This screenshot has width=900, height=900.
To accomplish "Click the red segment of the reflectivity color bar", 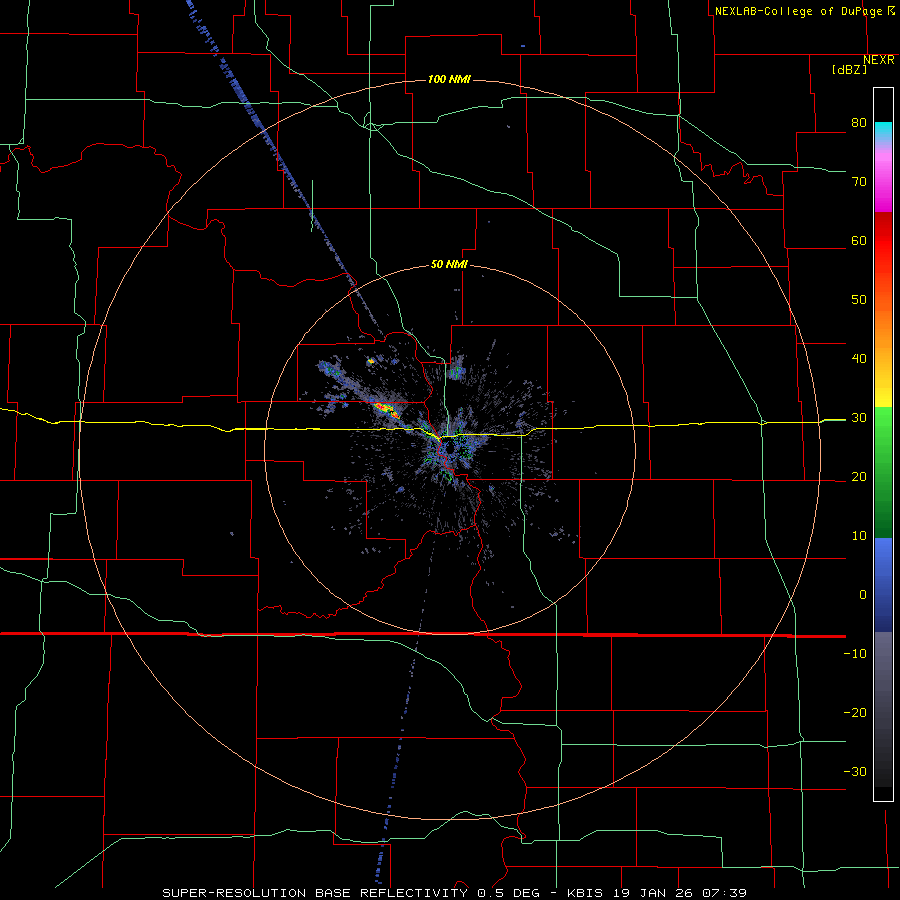I will [883, 241].
